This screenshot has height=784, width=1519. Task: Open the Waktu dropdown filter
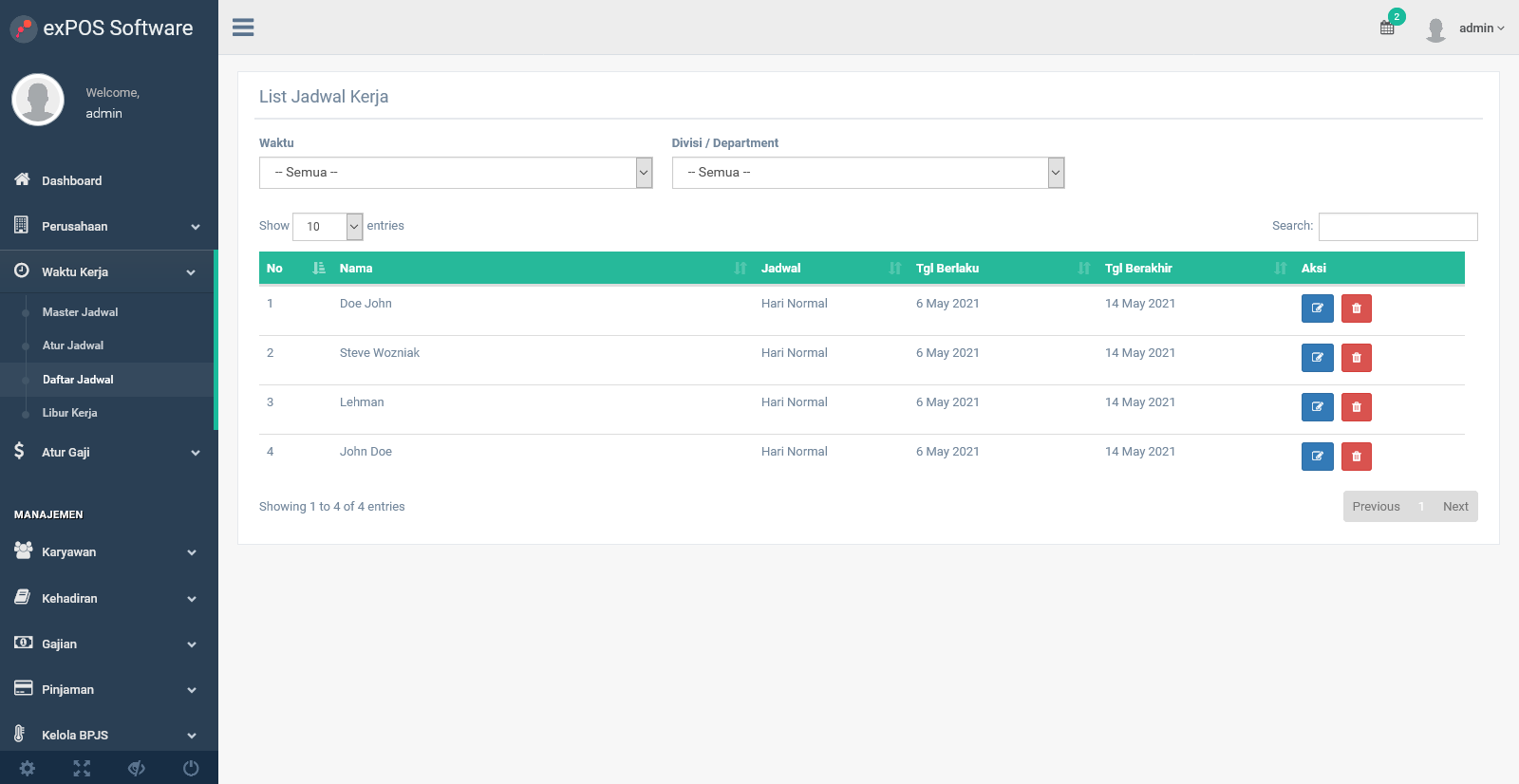coord(456,173)
